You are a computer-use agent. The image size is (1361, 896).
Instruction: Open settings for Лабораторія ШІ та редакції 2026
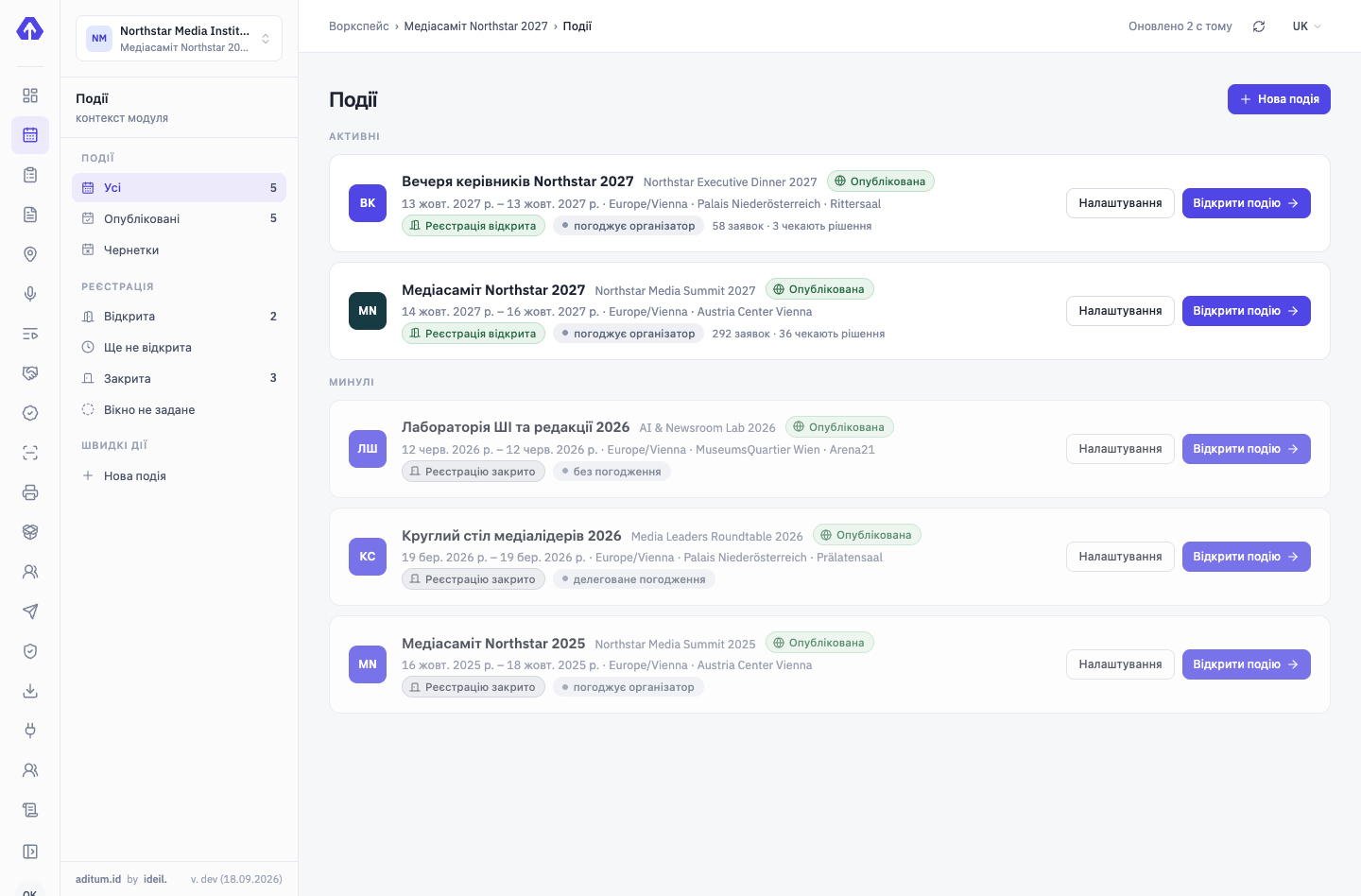pos(1120,449)
